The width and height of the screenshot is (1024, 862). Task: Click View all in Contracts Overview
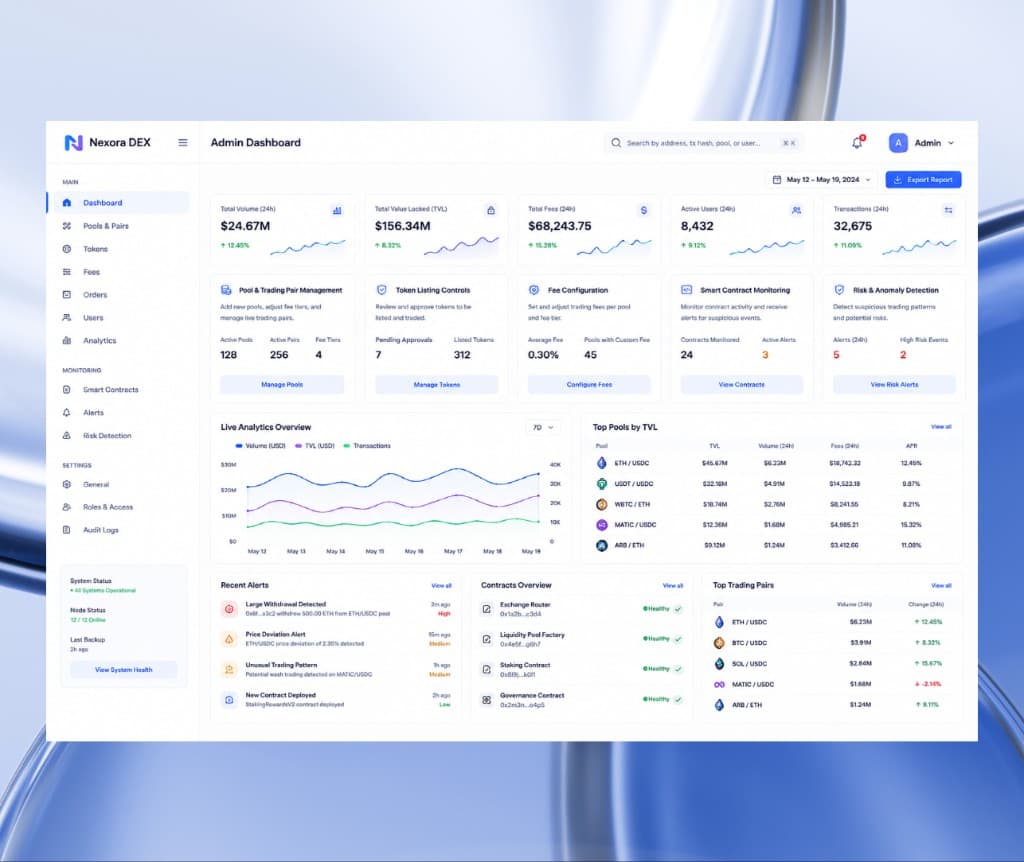(x=673, y=586)
